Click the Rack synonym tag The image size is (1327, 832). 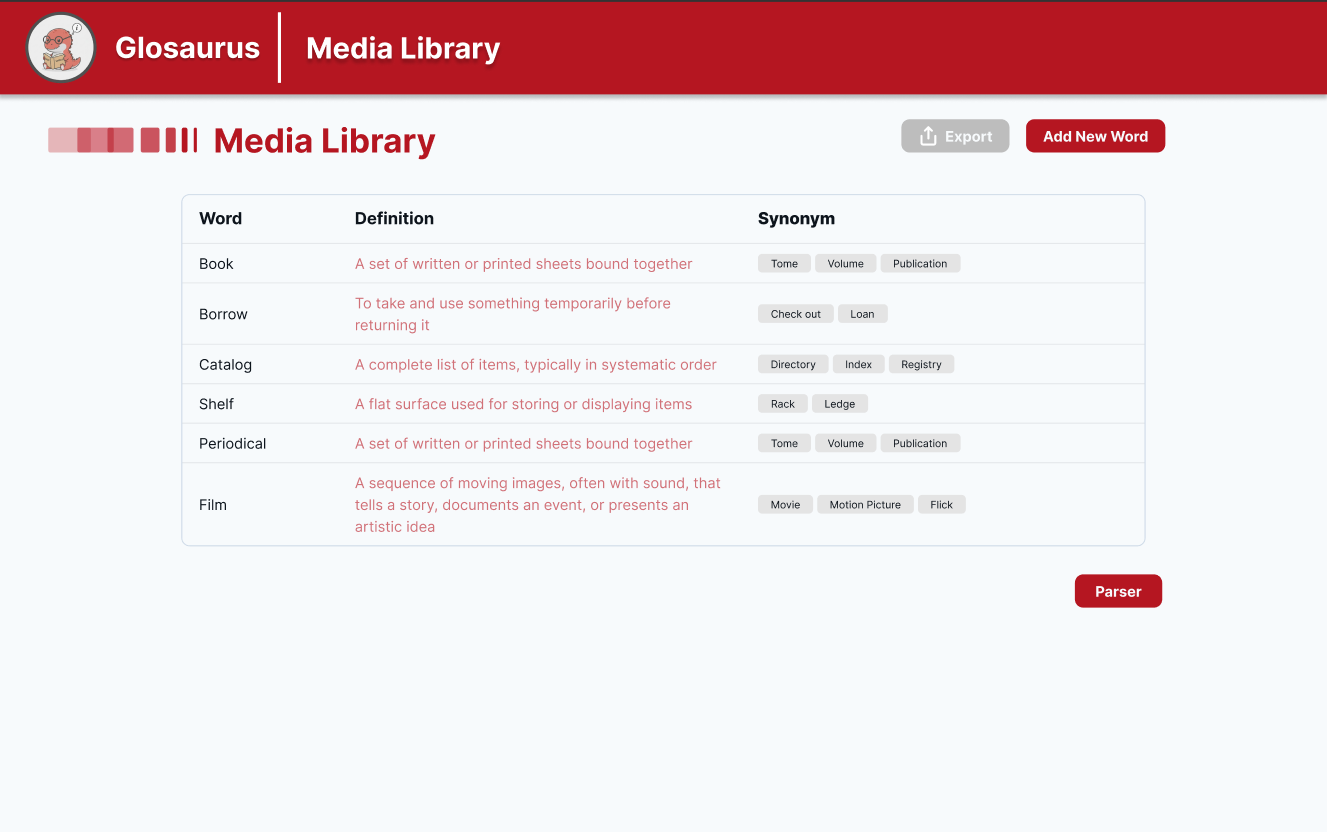pyautogui.click(x=782, y=404)
